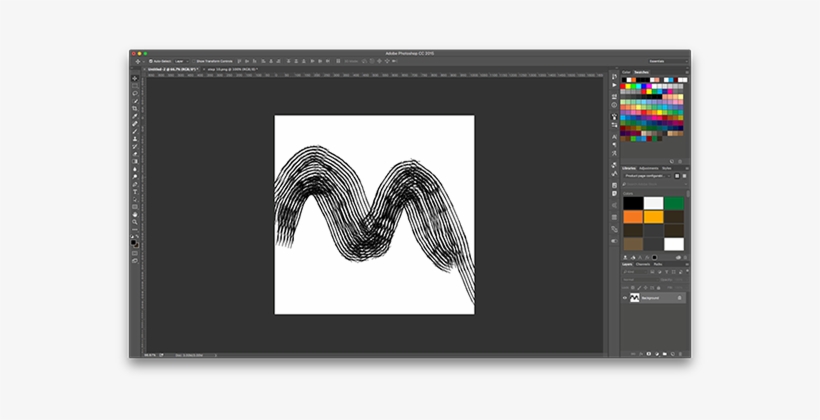Screen dimensions: 820x420
Task: Open the layer filter Kind dropdown
Action: pos(635,272)
